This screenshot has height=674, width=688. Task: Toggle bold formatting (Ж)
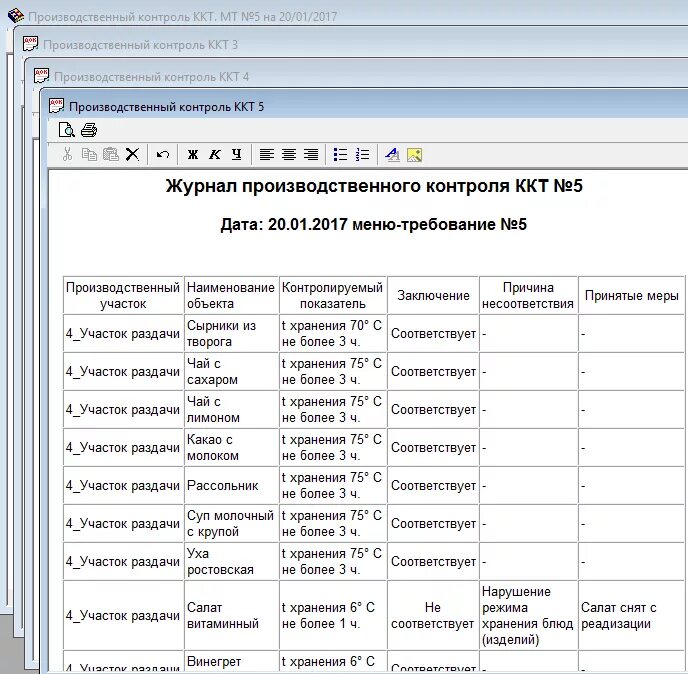pyautogui.click(x=193, y=154)
